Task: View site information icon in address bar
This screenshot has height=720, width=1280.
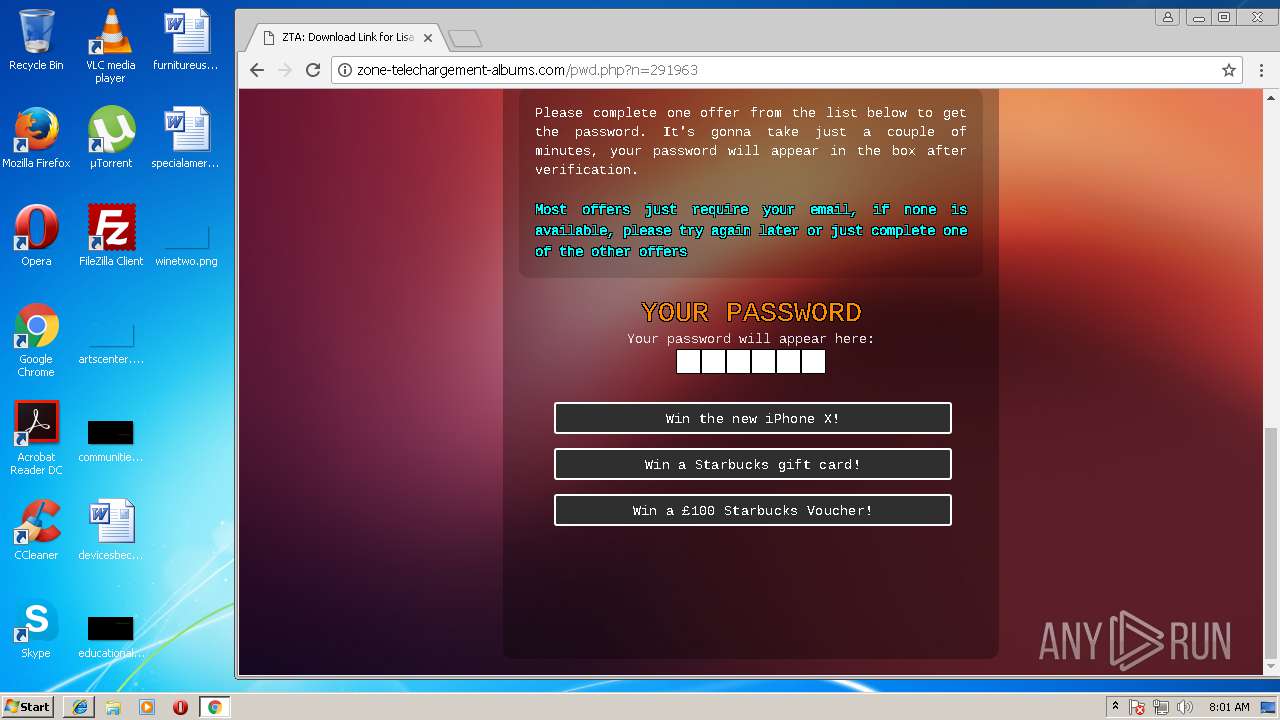Action: [x=344, y=70]
